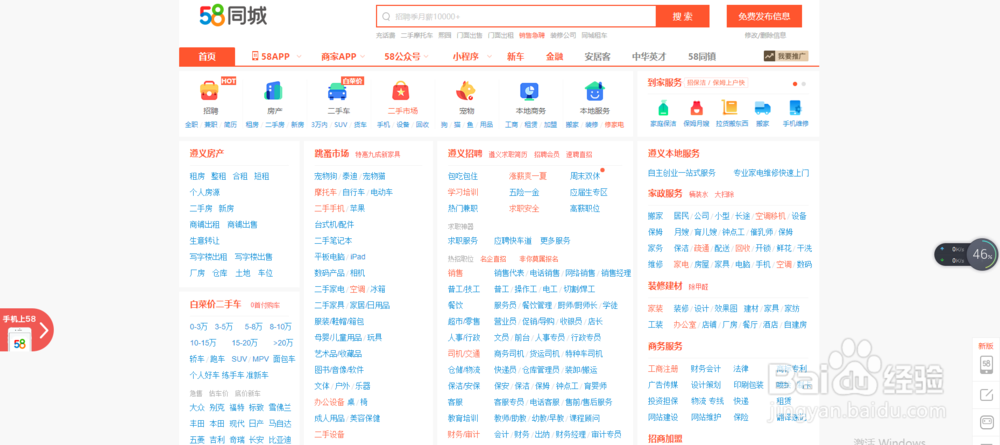Open the 跳蚤市场 section heading
This screenshot has width=1000, height=445.
(332, 154)
